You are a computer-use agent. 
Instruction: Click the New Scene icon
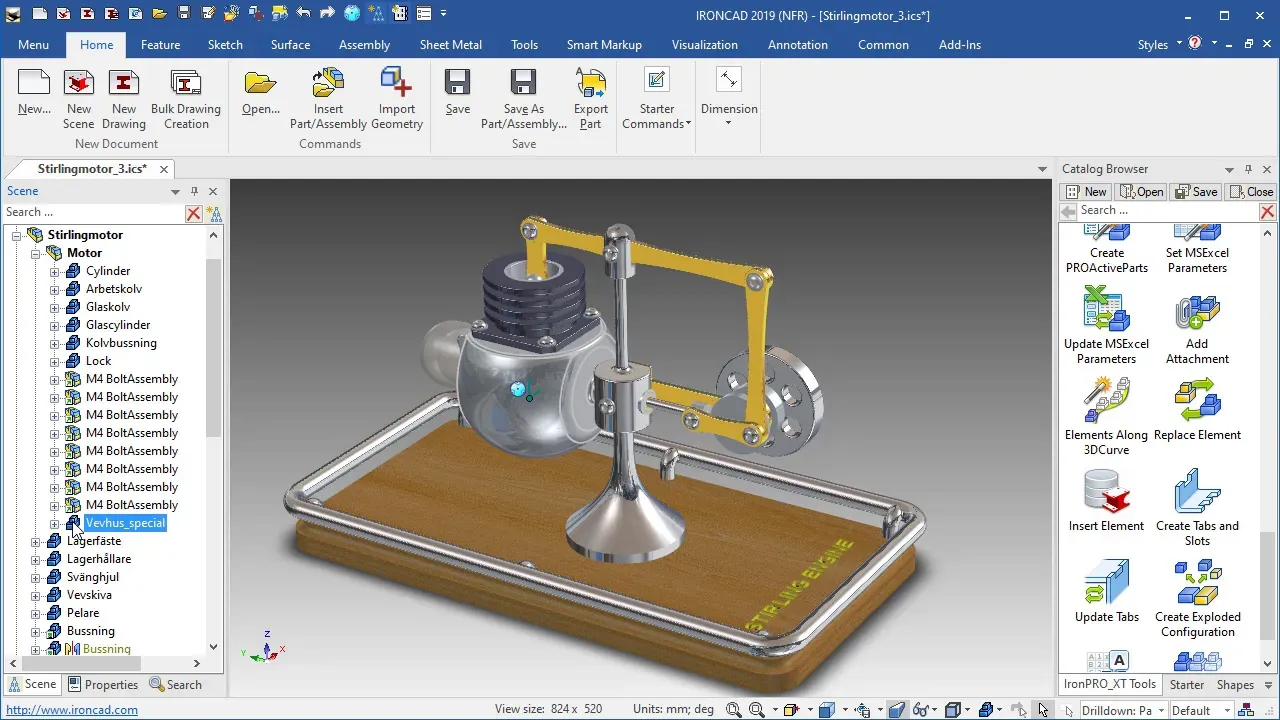pos(79,83)
